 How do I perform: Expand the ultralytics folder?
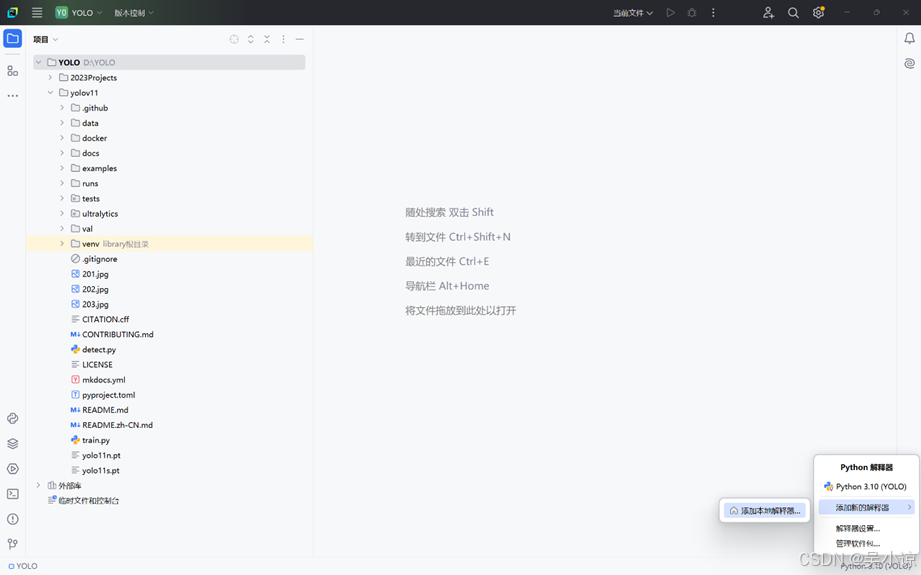(x=62, y=213)
